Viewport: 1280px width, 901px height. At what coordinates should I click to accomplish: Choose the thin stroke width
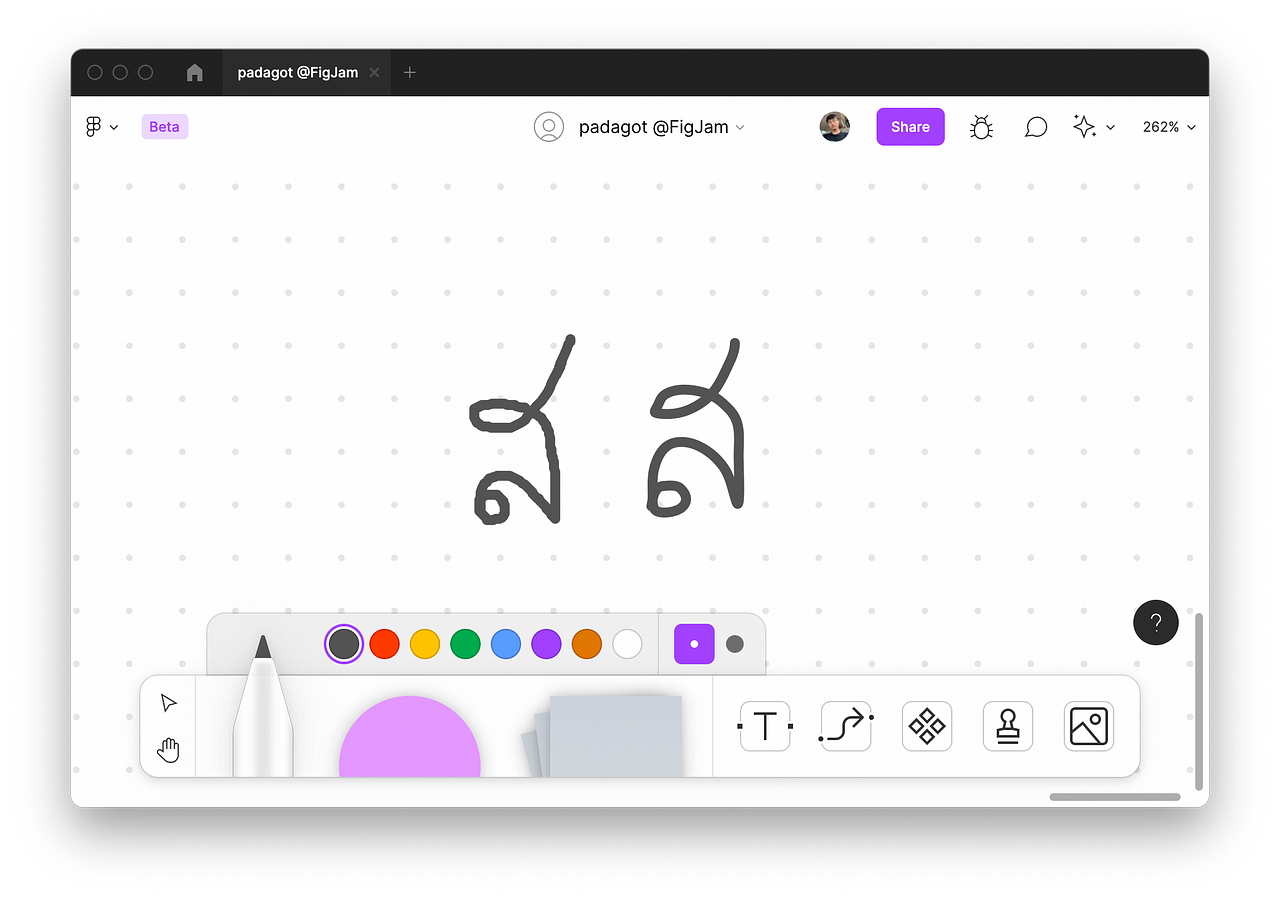click(x=694, y=644)
